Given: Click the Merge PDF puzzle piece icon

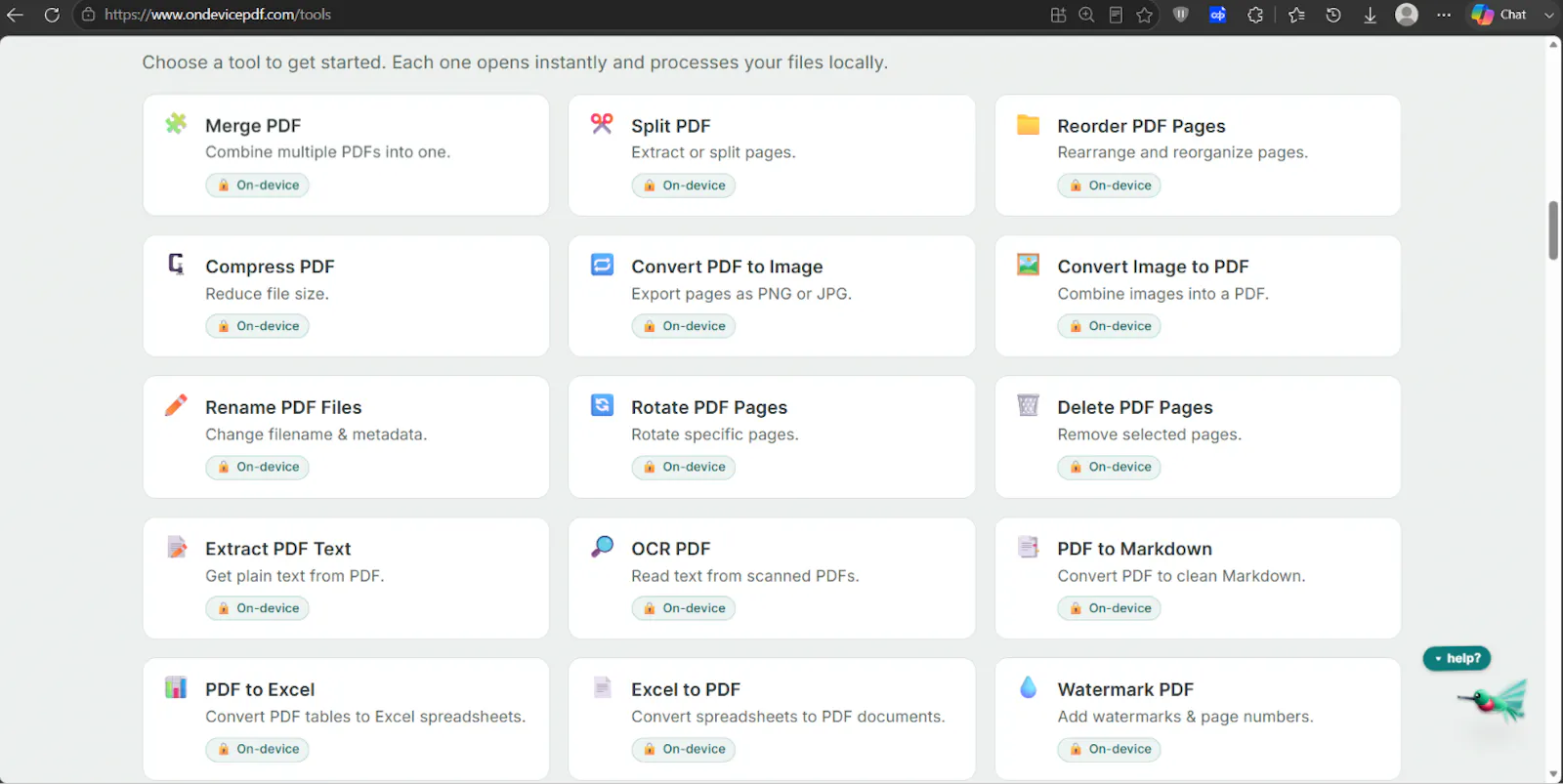Looking at the screenshot, I should pyautogui.click(x=176, y=123).
